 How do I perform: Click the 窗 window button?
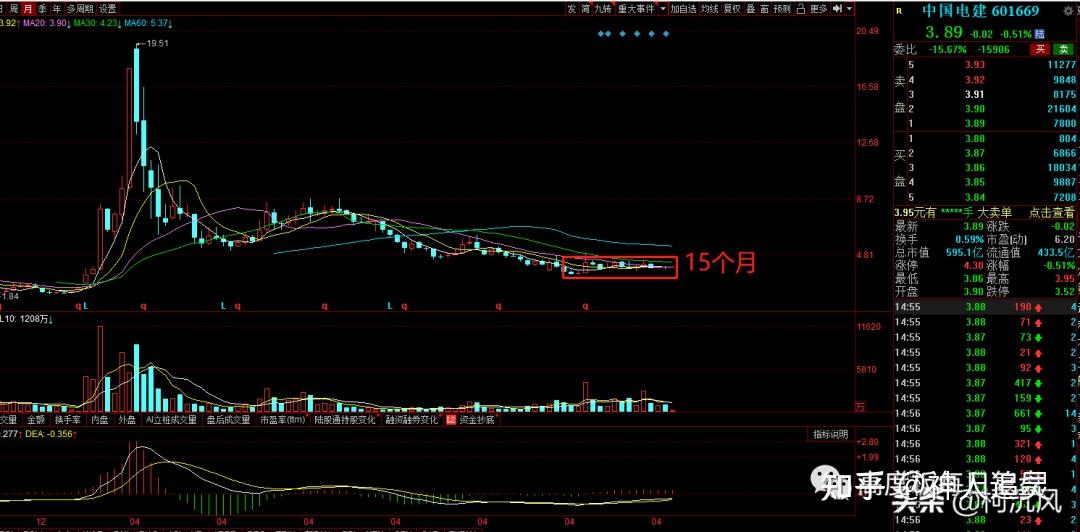click(x=764, y=9)
